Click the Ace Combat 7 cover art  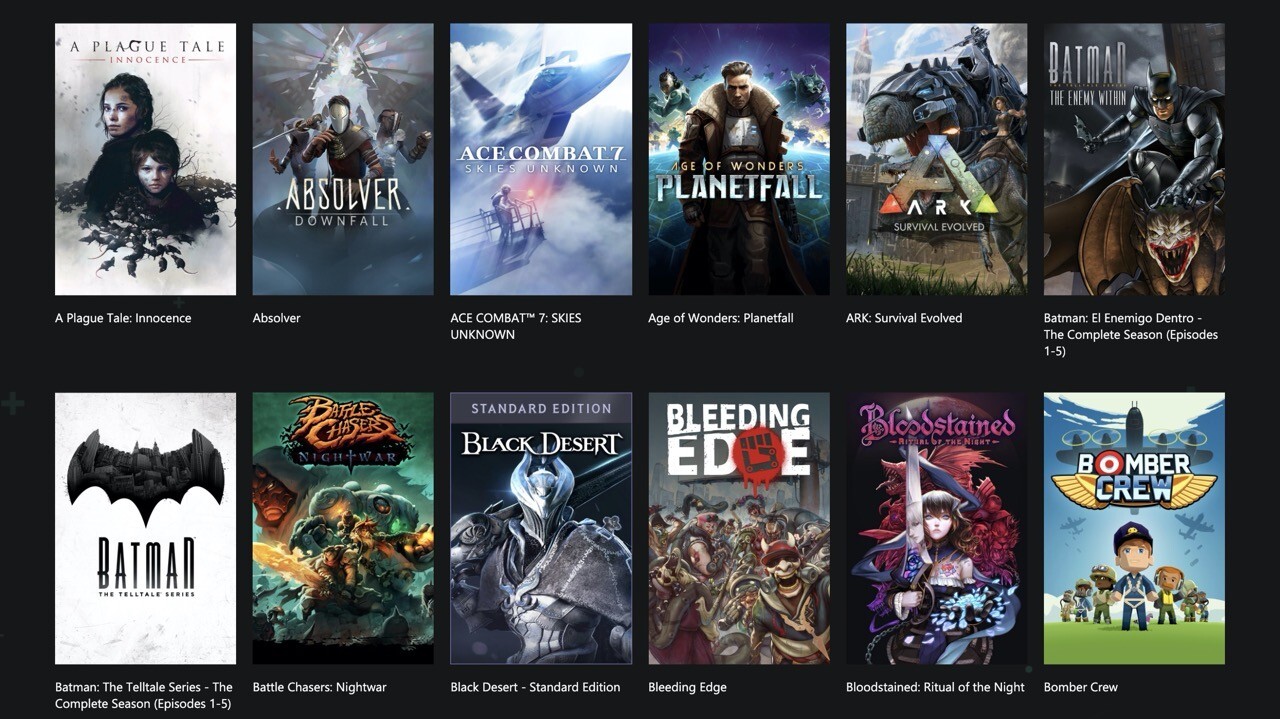pyautogui.click(x=541, y=159)
